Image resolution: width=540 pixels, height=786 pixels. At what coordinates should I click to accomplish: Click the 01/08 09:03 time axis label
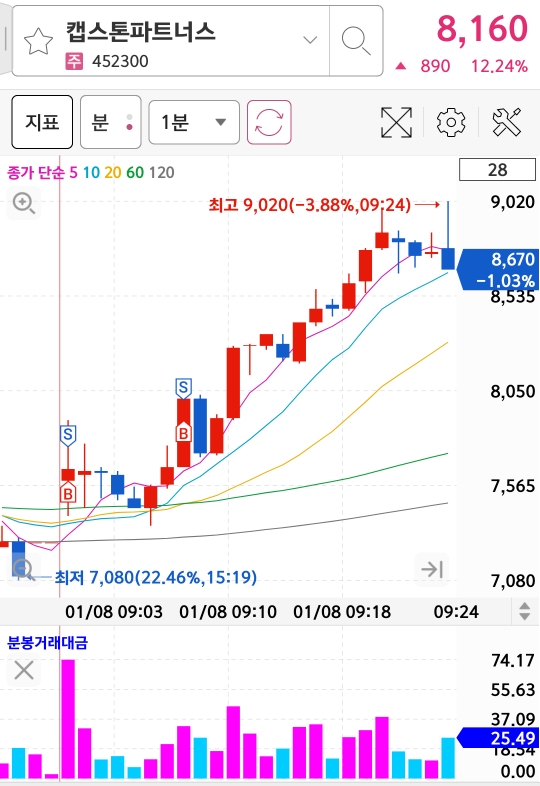pos(114,612)
